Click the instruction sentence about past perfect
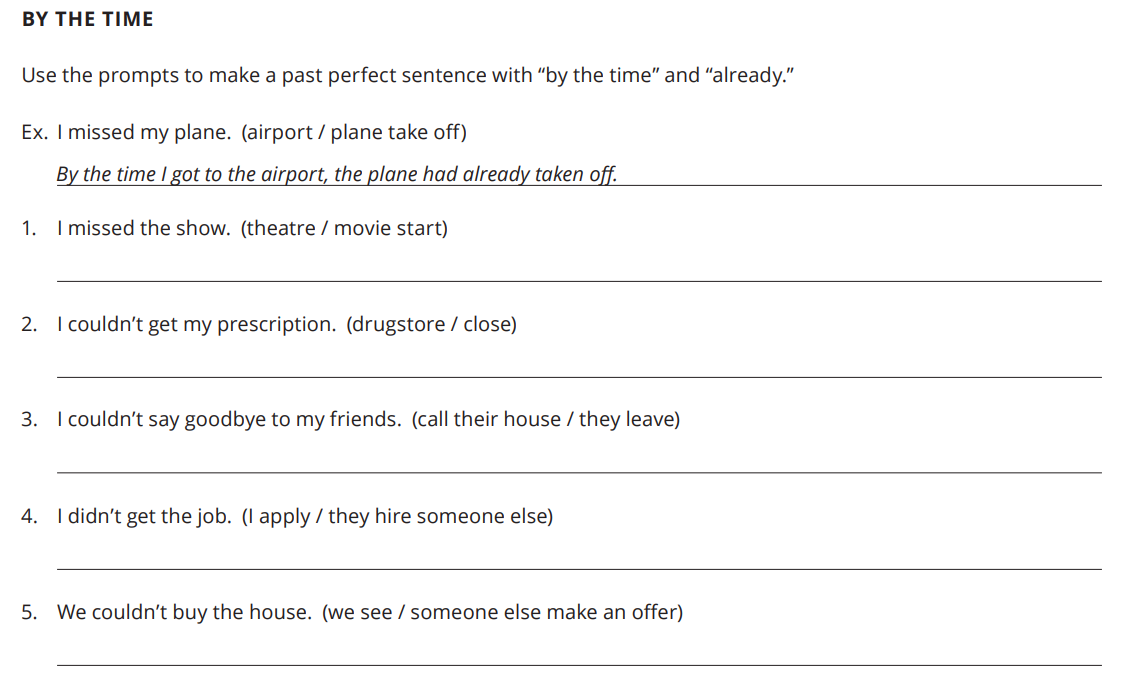Viewport: 1134px width, 677px height. [x=408, y=75]
